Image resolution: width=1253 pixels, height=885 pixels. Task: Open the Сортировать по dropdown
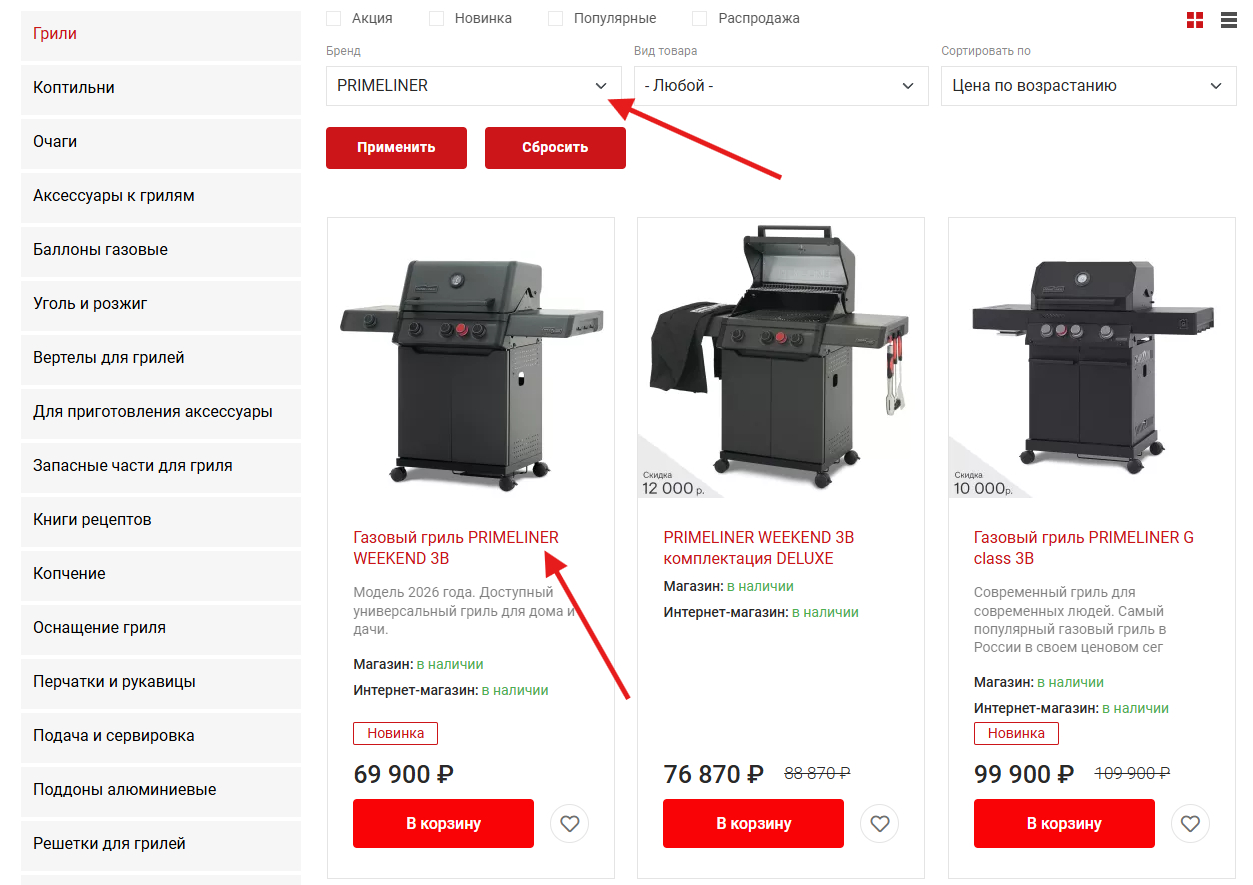point(1089,86)
